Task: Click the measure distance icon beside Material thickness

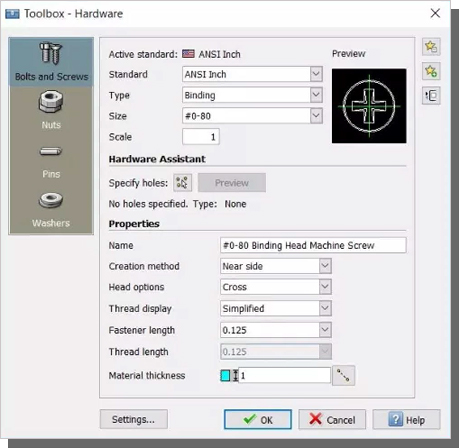Action: click(x=343, y=375)
